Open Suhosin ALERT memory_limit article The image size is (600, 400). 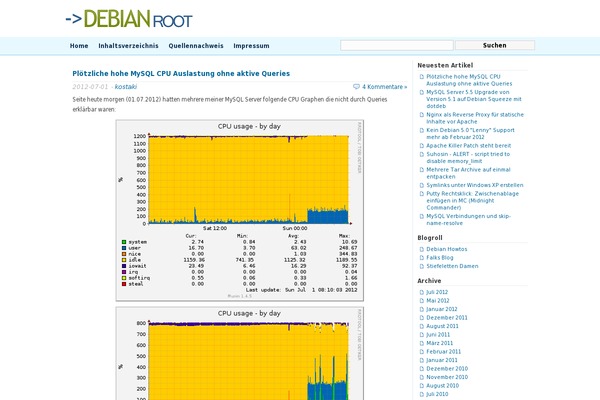468,157
